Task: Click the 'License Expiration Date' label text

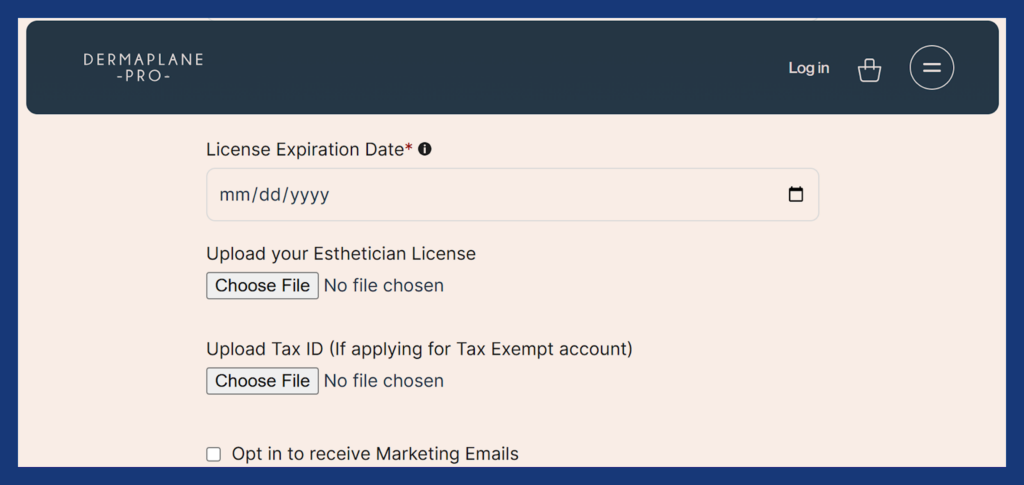Action: tap(306, 149)
